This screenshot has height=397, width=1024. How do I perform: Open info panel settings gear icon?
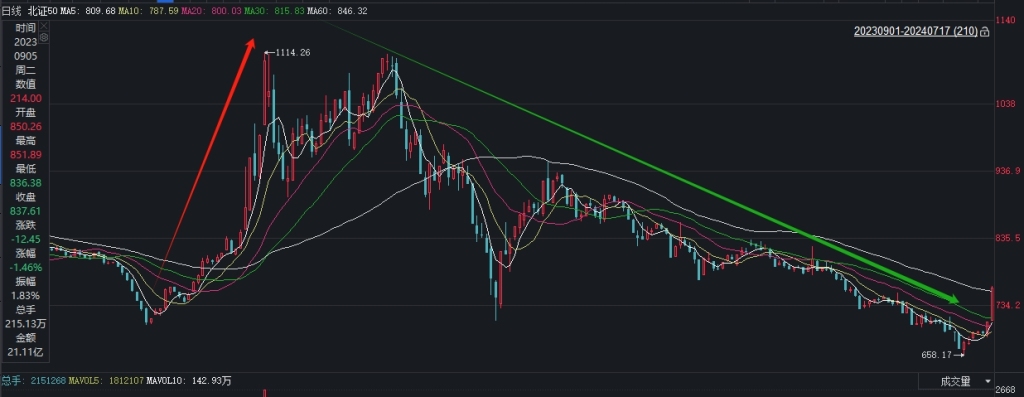[44, 37]
